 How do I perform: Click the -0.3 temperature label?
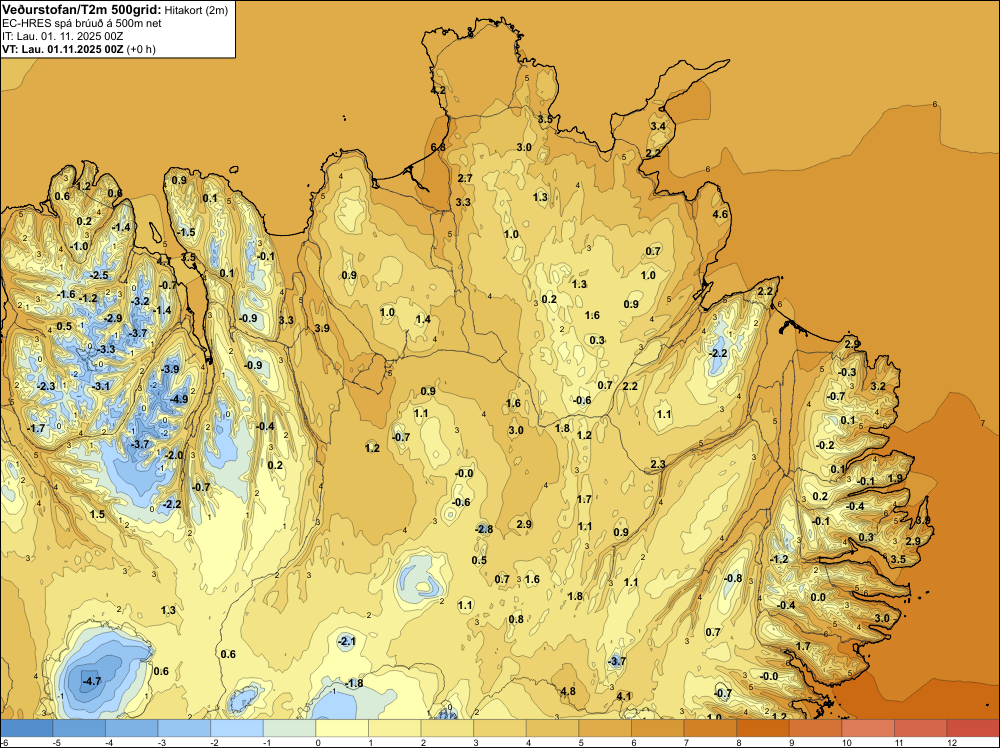848,372
